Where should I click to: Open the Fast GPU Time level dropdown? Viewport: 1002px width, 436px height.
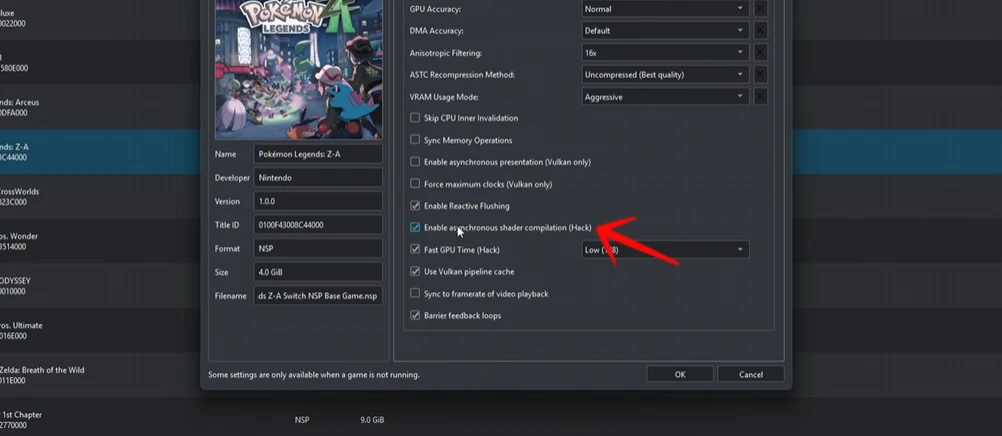click(665, 250)
